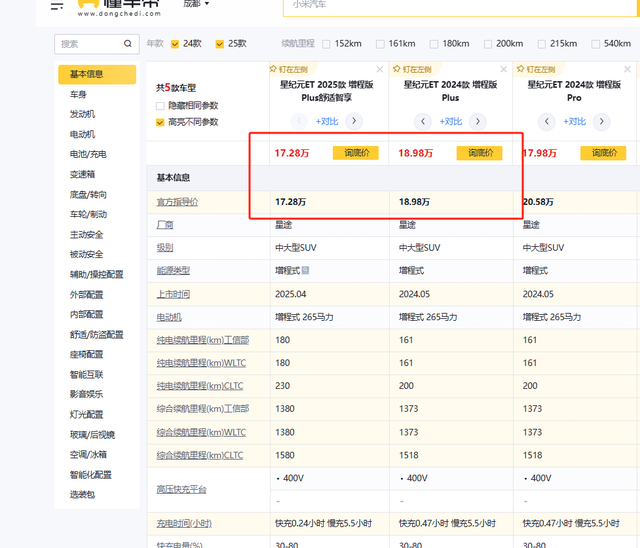Open the 成都 city dropdown

pos(196,4)
